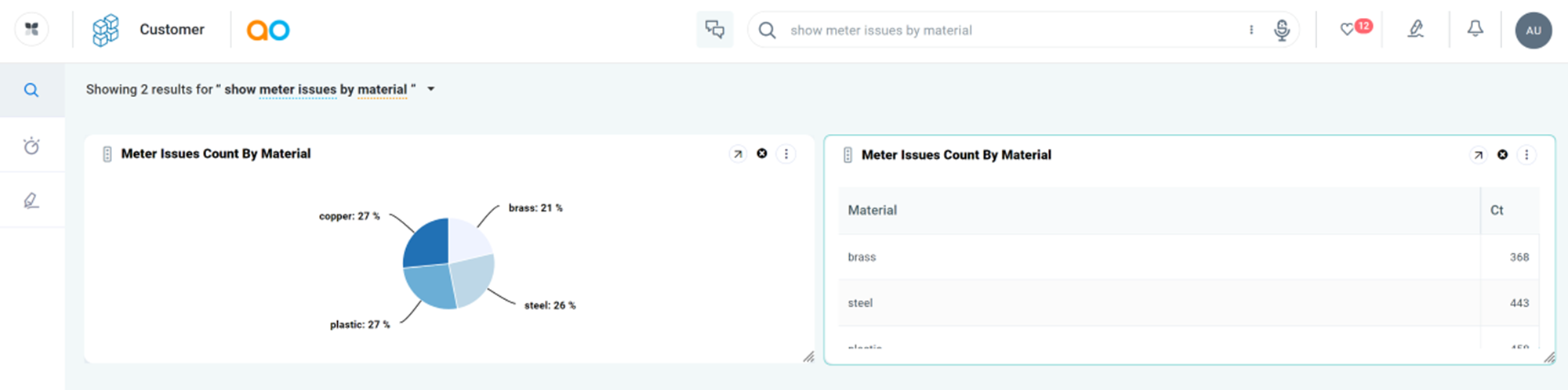The width and height of the screenshot is (1568, 390).
Task: Open favorites heart icon with badge
Action: point(1348,30)
